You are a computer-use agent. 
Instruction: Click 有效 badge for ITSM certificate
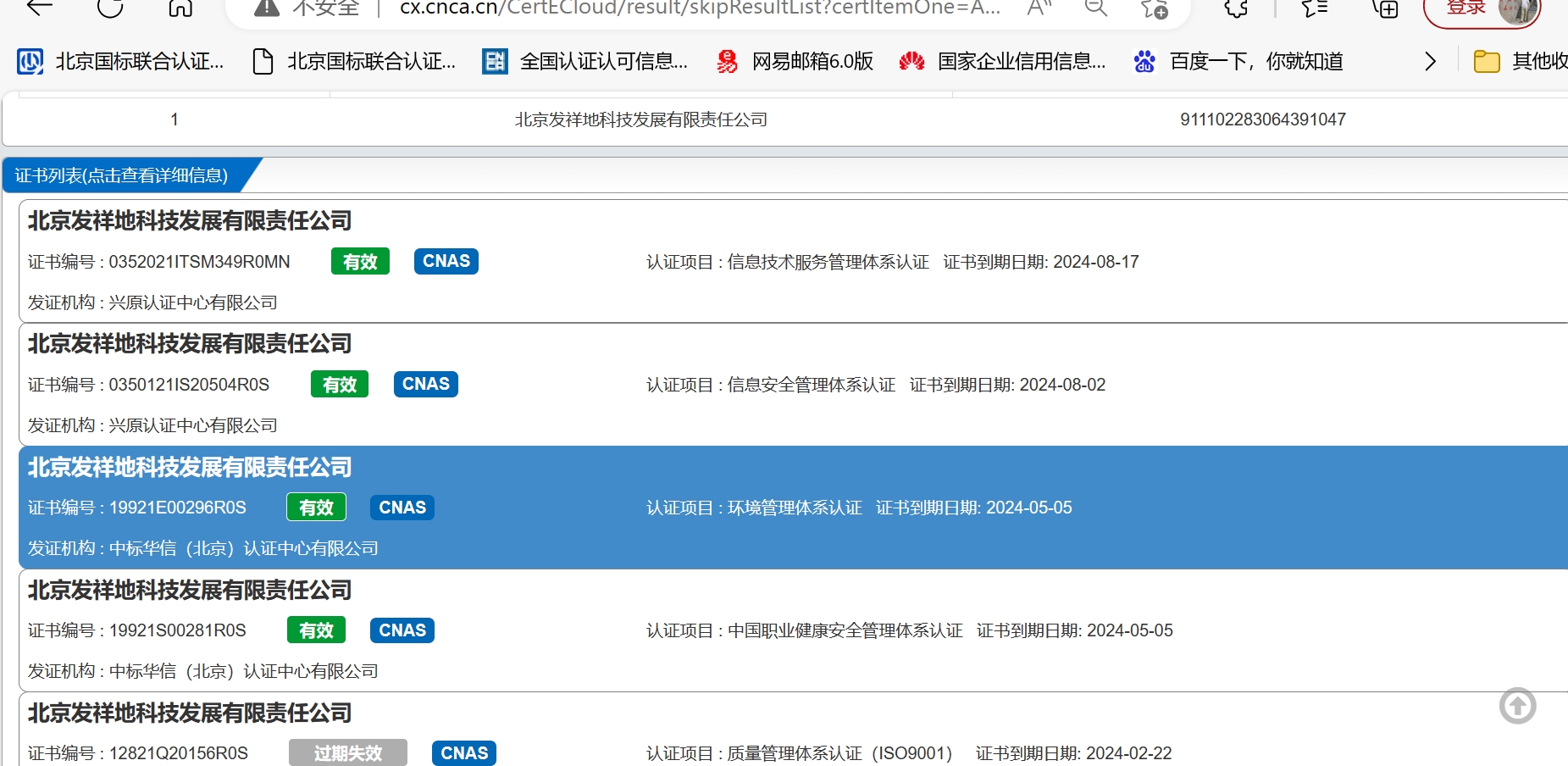(x=360, y=261)
